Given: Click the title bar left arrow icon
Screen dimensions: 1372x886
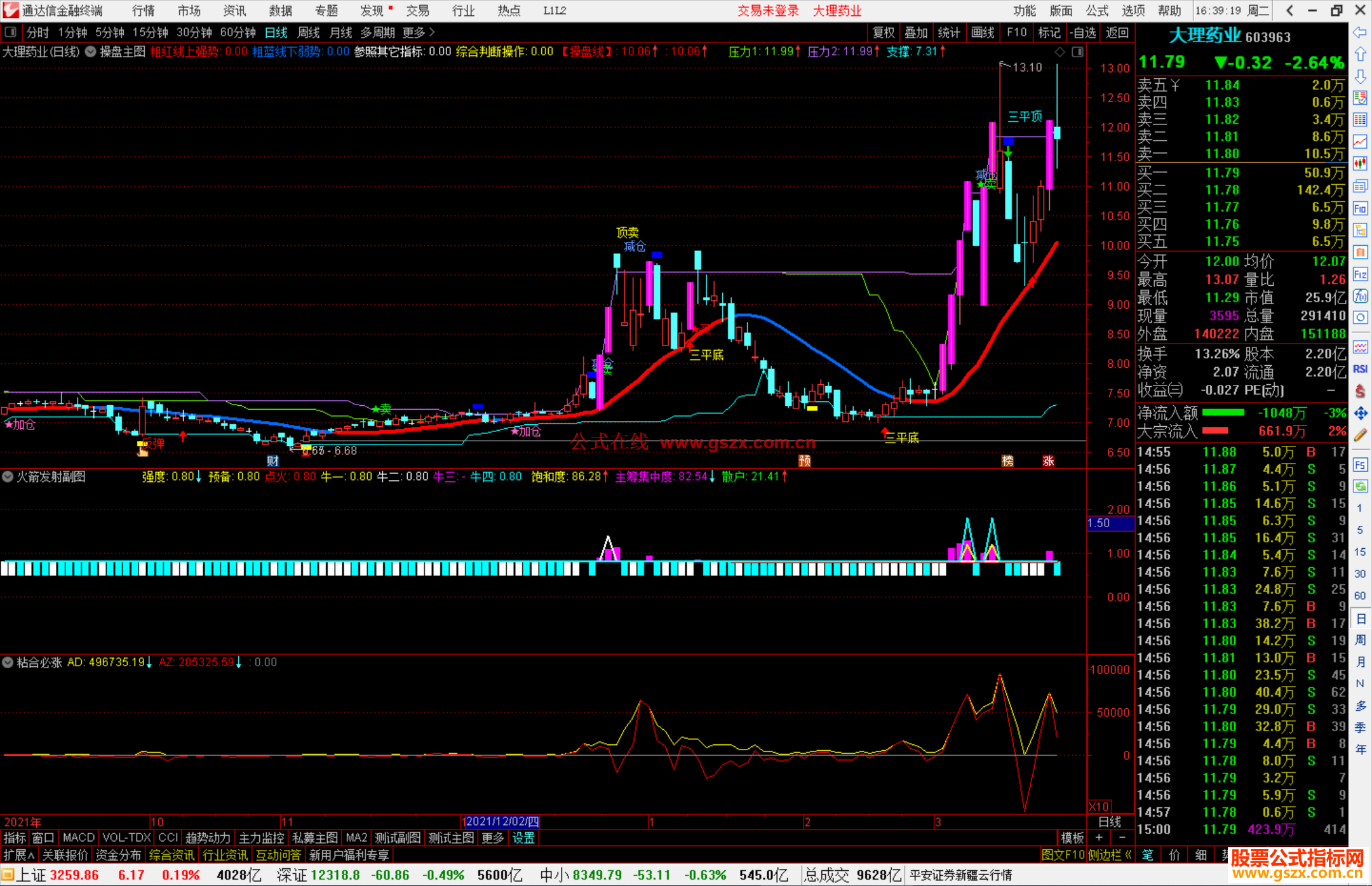Looking at the screenshot, I should [x=1289, y=11].
